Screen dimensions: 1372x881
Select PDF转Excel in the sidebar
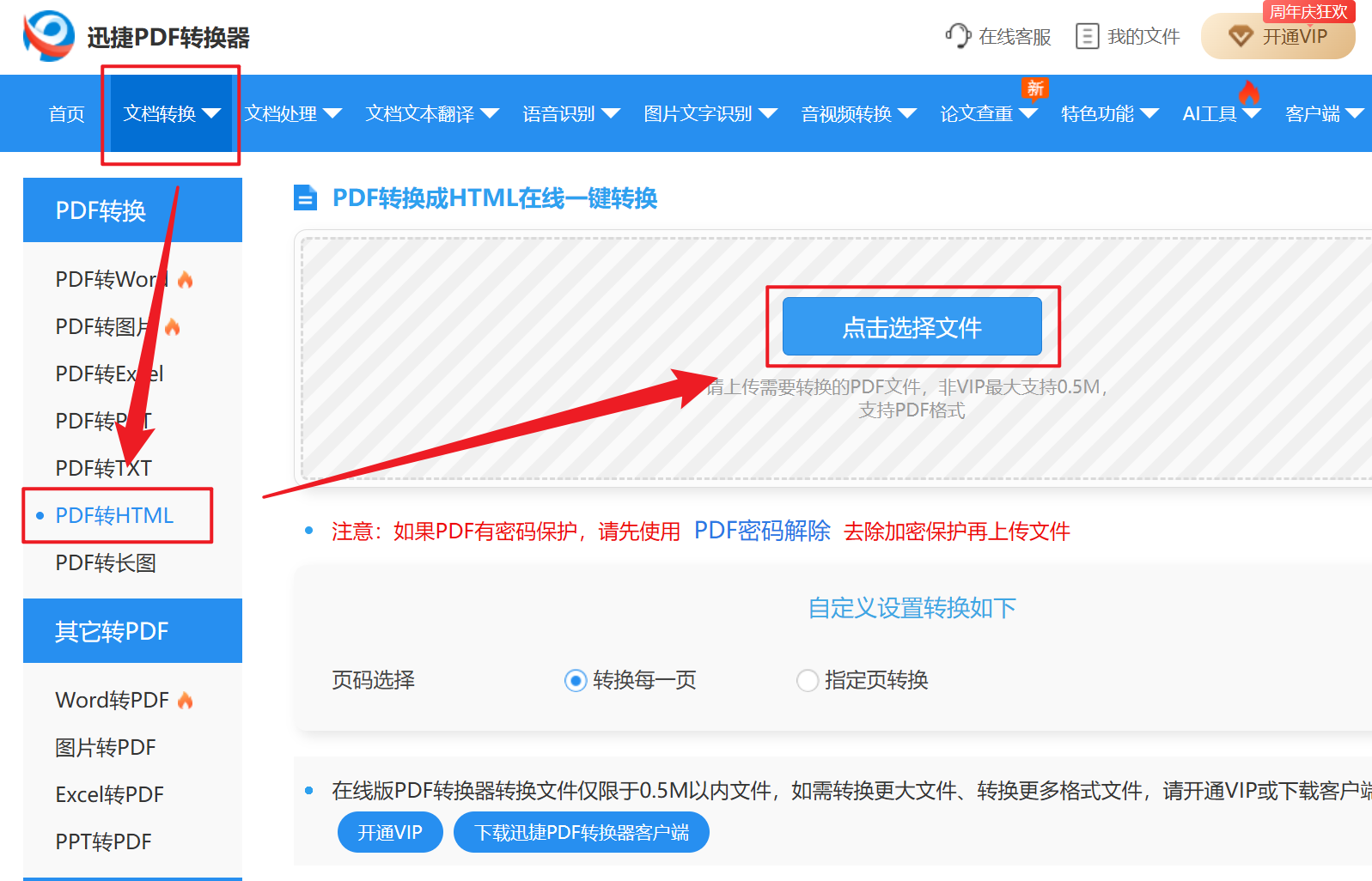[x=109, y=374]
